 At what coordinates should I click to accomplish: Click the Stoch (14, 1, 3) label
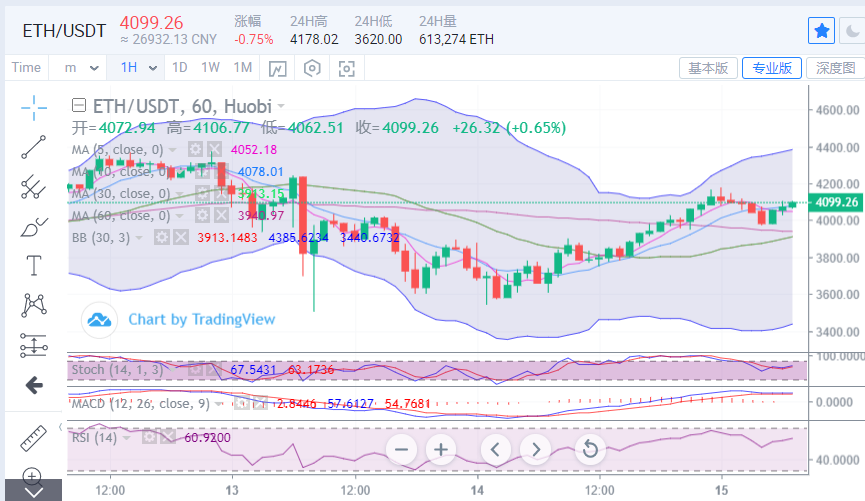(118, 369)
